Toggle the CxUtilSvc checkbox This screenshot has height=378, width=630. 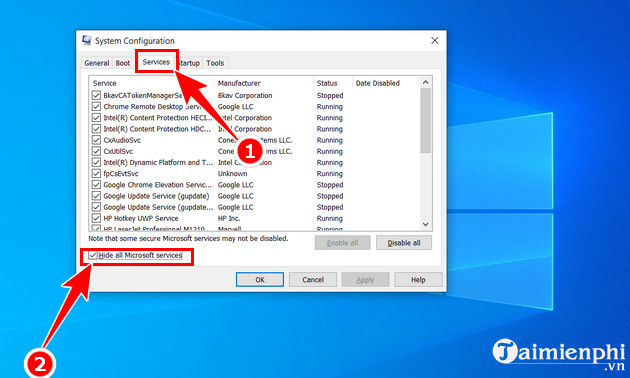(96, 151)
